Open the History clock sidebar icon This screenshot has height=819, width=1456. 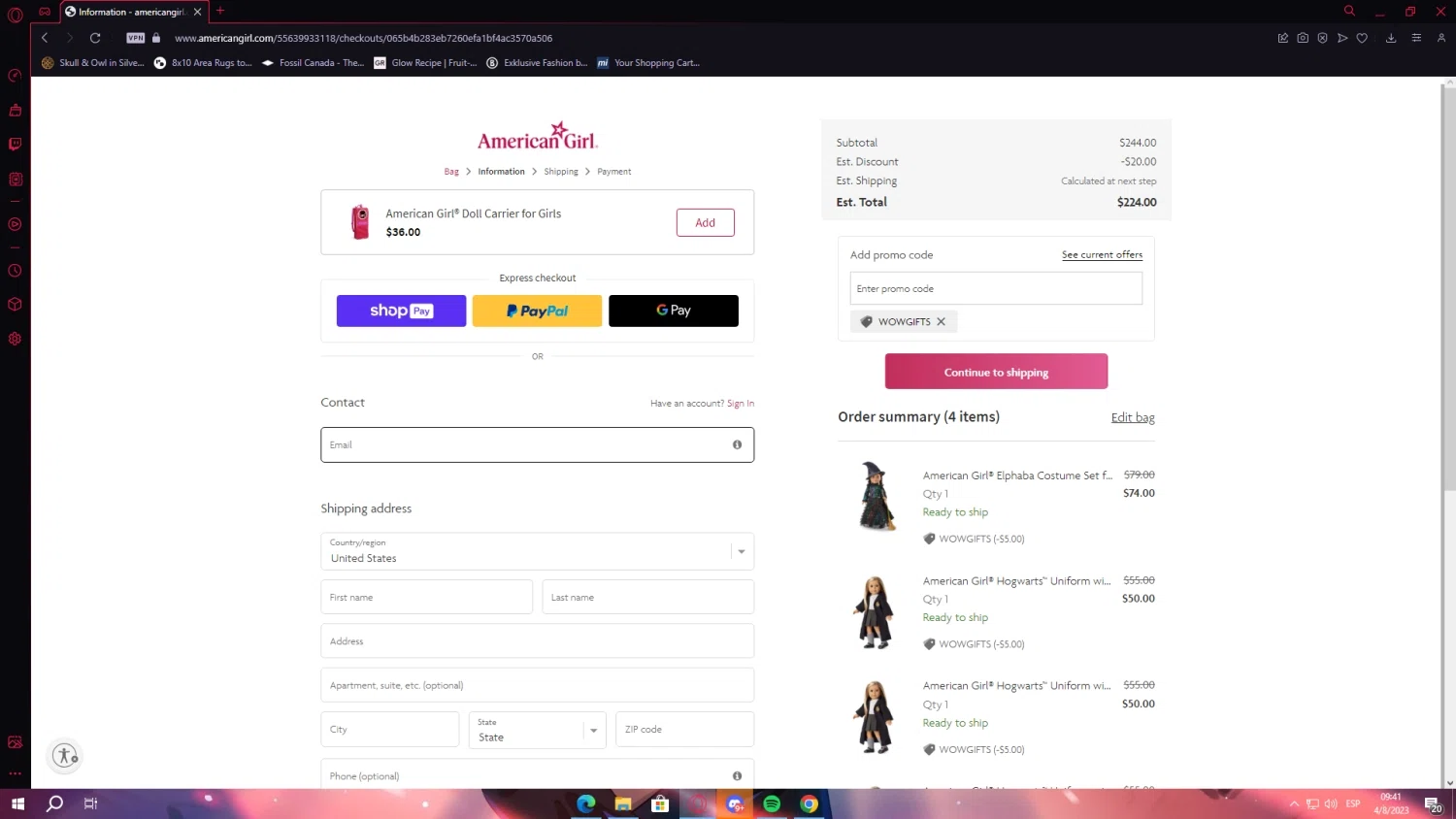pos(15,271)
